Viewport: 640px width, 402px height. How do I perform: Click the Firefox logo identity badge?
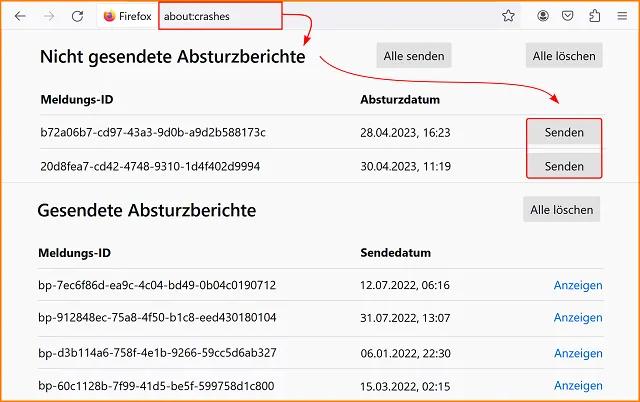pos(127,16)
